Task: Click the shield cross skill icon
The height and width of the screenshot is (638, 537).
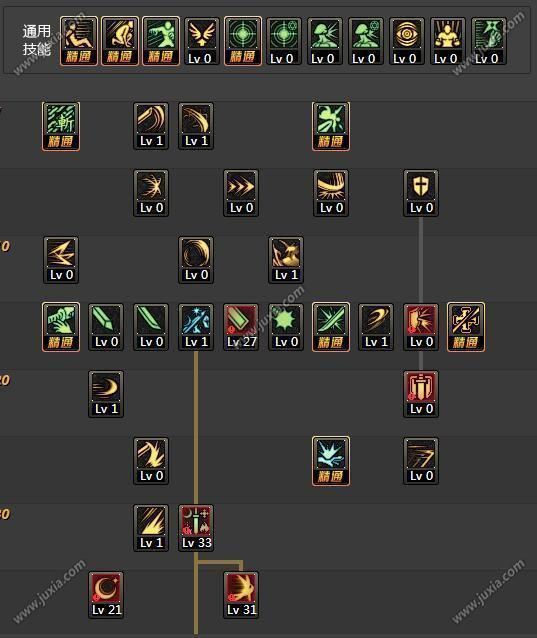Action: [421, 193]
